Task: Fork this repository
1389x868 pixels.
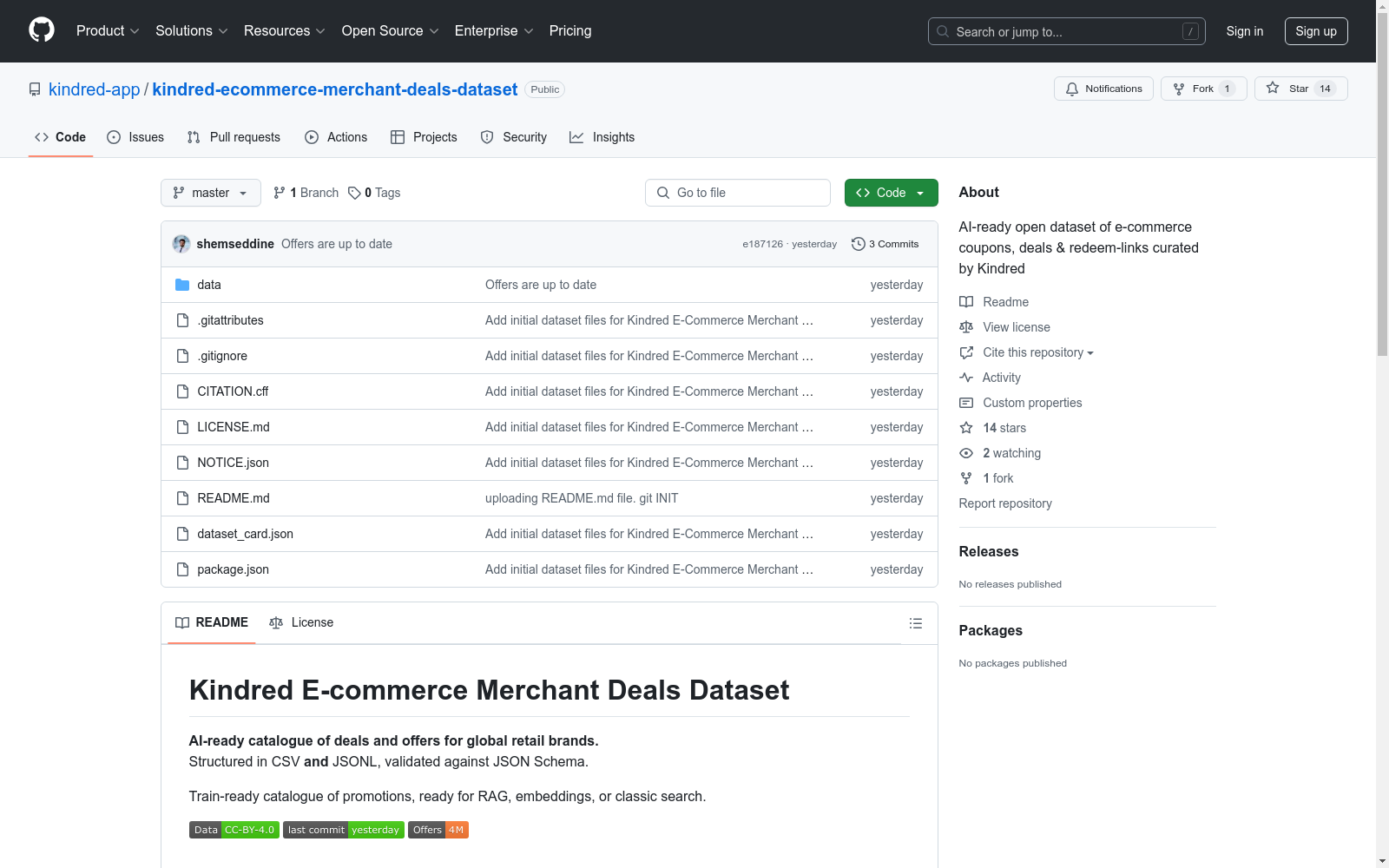Action: (x=1204, y=89)
